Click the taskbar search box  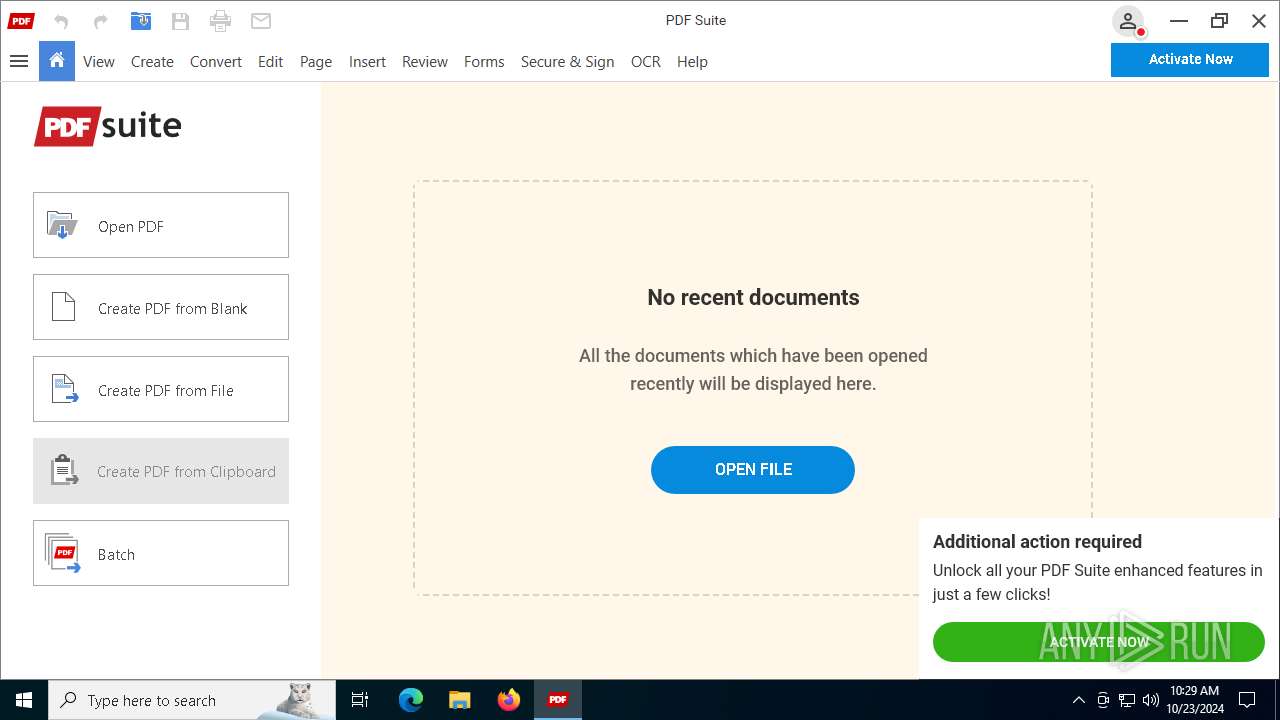coord(192,700)
